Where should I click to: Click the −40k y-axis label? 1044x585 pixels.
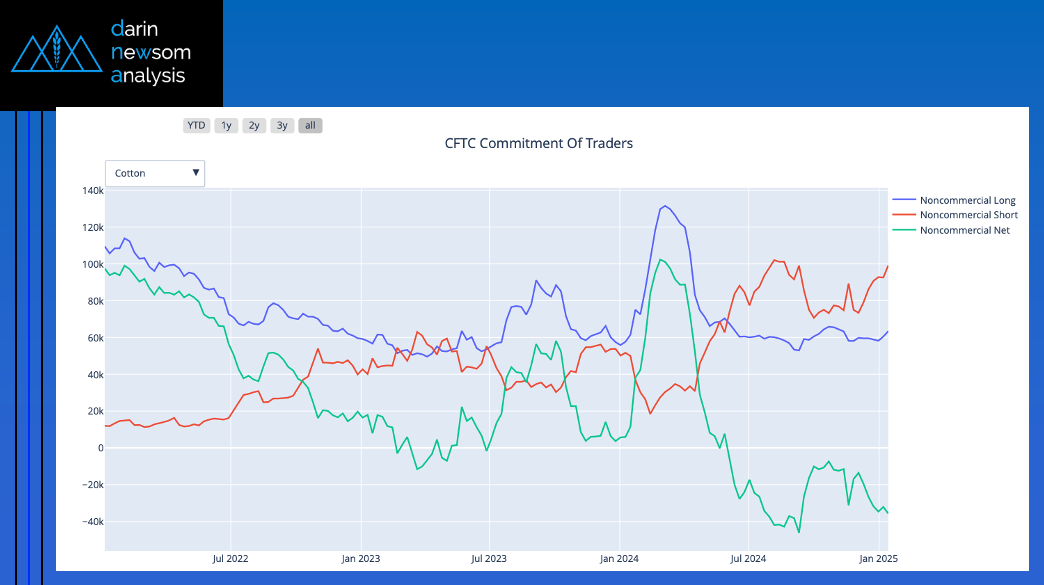91,522
